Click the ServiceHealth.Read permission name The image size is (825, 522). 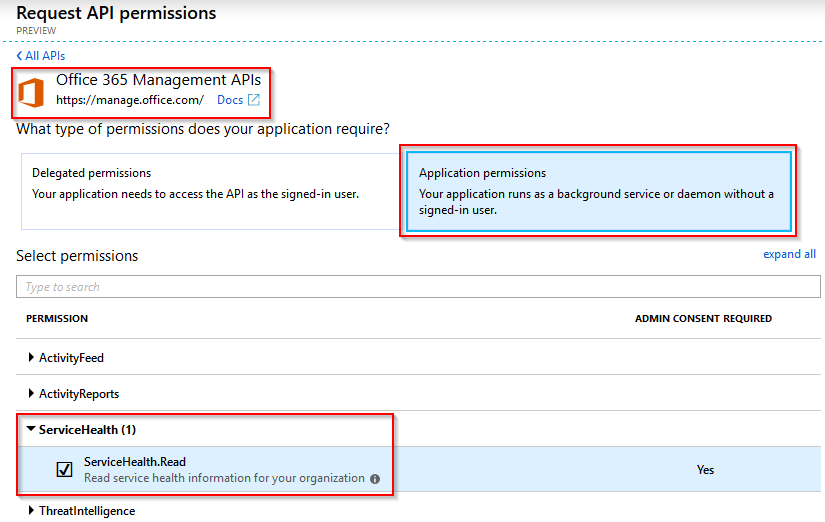coord(135,462)
